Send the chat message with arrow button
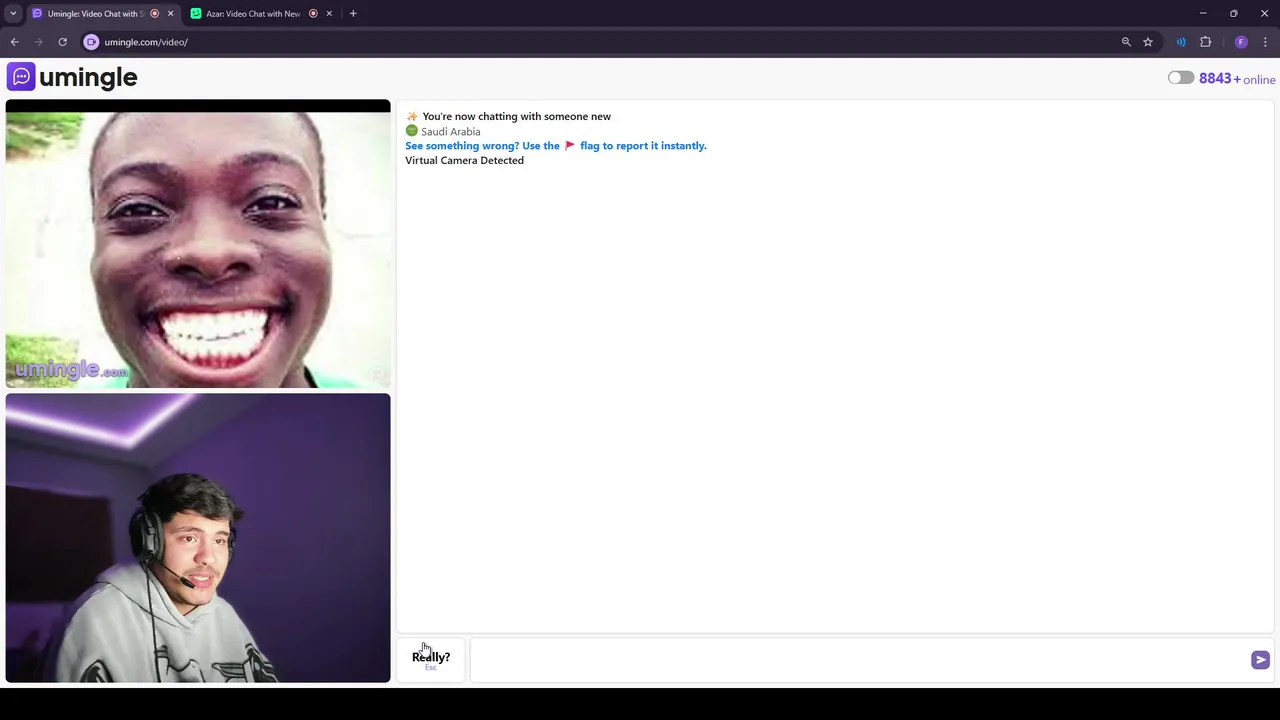The height and width of the screenshot is (720, 1280). point(1260,660)
